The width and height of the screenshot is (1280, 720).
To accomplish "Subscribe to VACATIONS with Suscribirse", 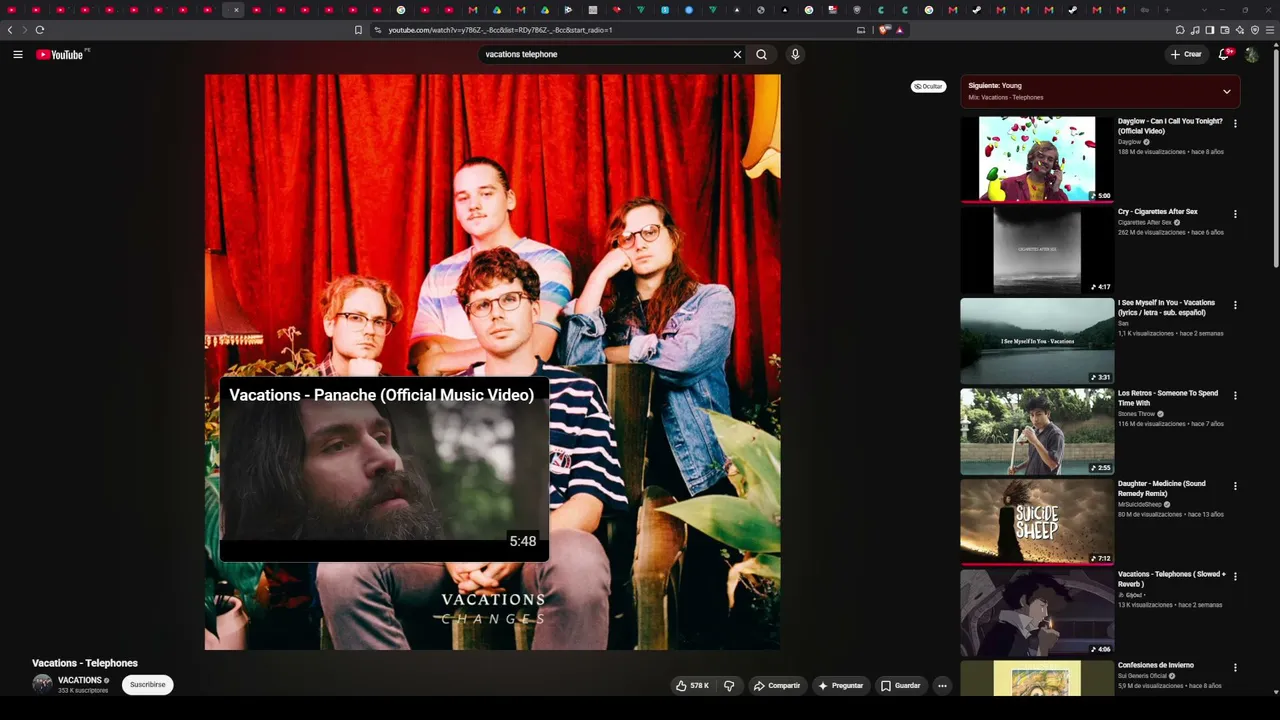I will pyautogui.click(x=148, y=685).
